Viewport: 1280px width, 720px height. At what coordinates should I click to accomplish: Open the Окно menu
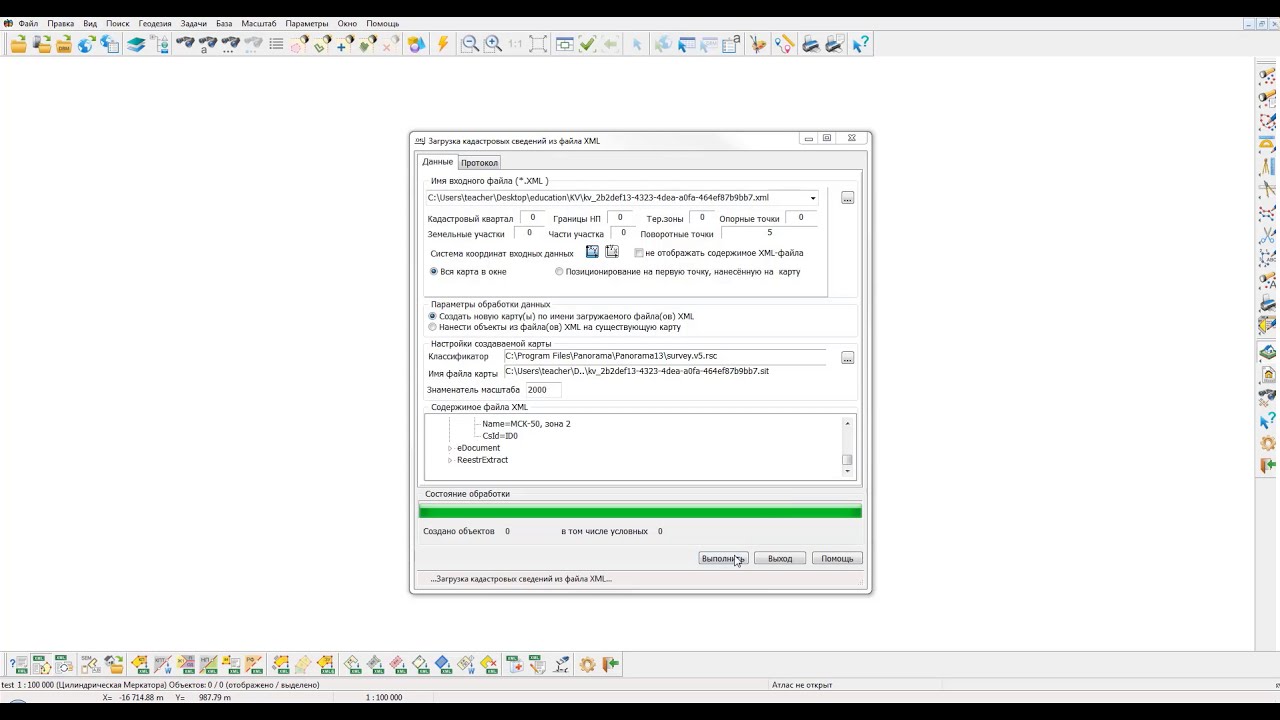point(347,23)
